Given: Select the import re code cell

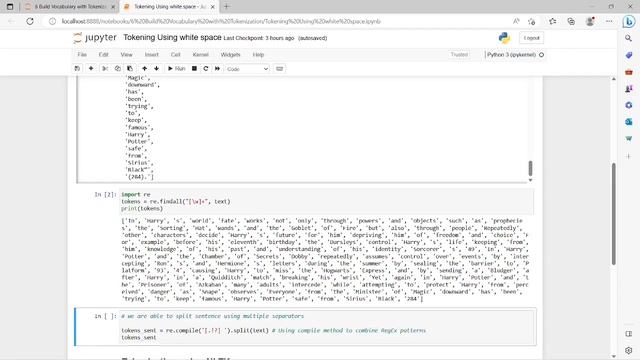Looking at the screenshot, I should (x=327, y=202).
